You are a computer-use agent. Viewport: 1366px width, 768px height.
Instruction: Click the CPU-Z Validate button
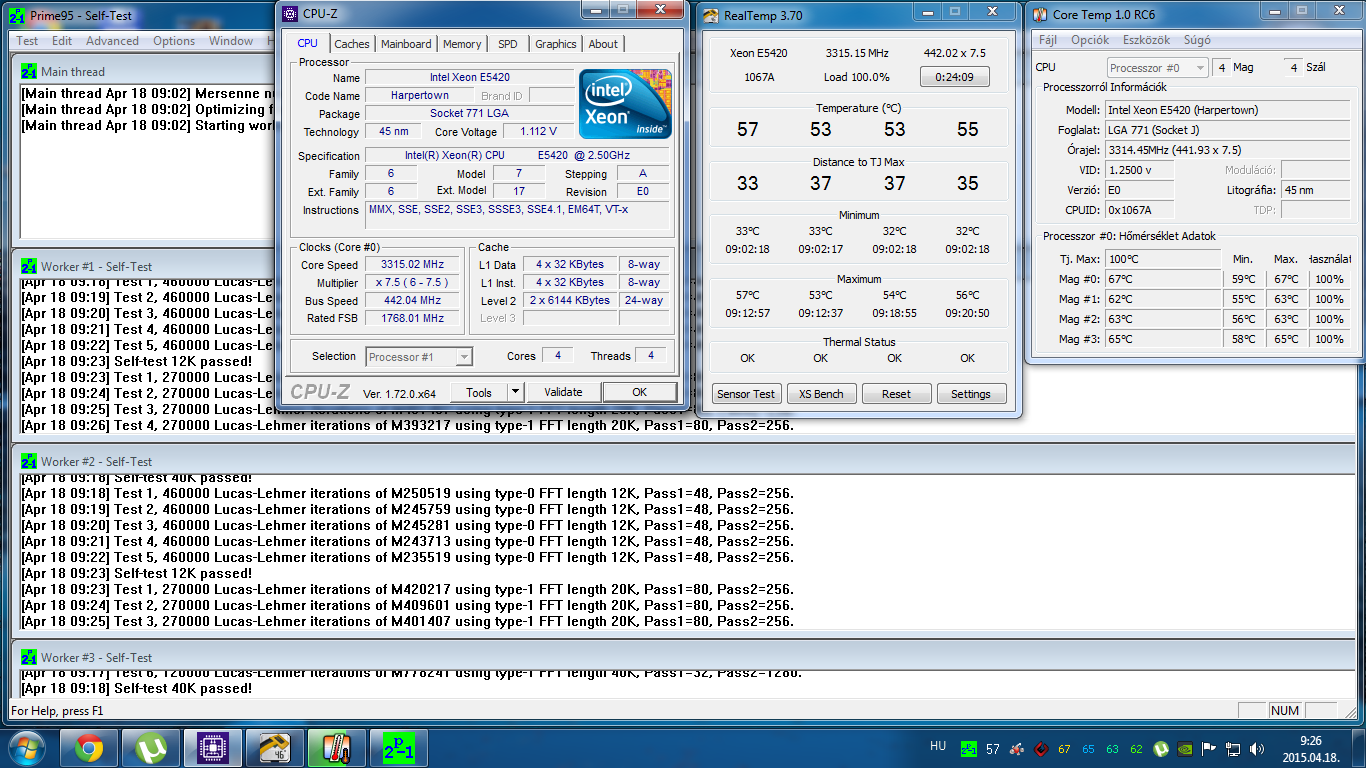[563, 392]
